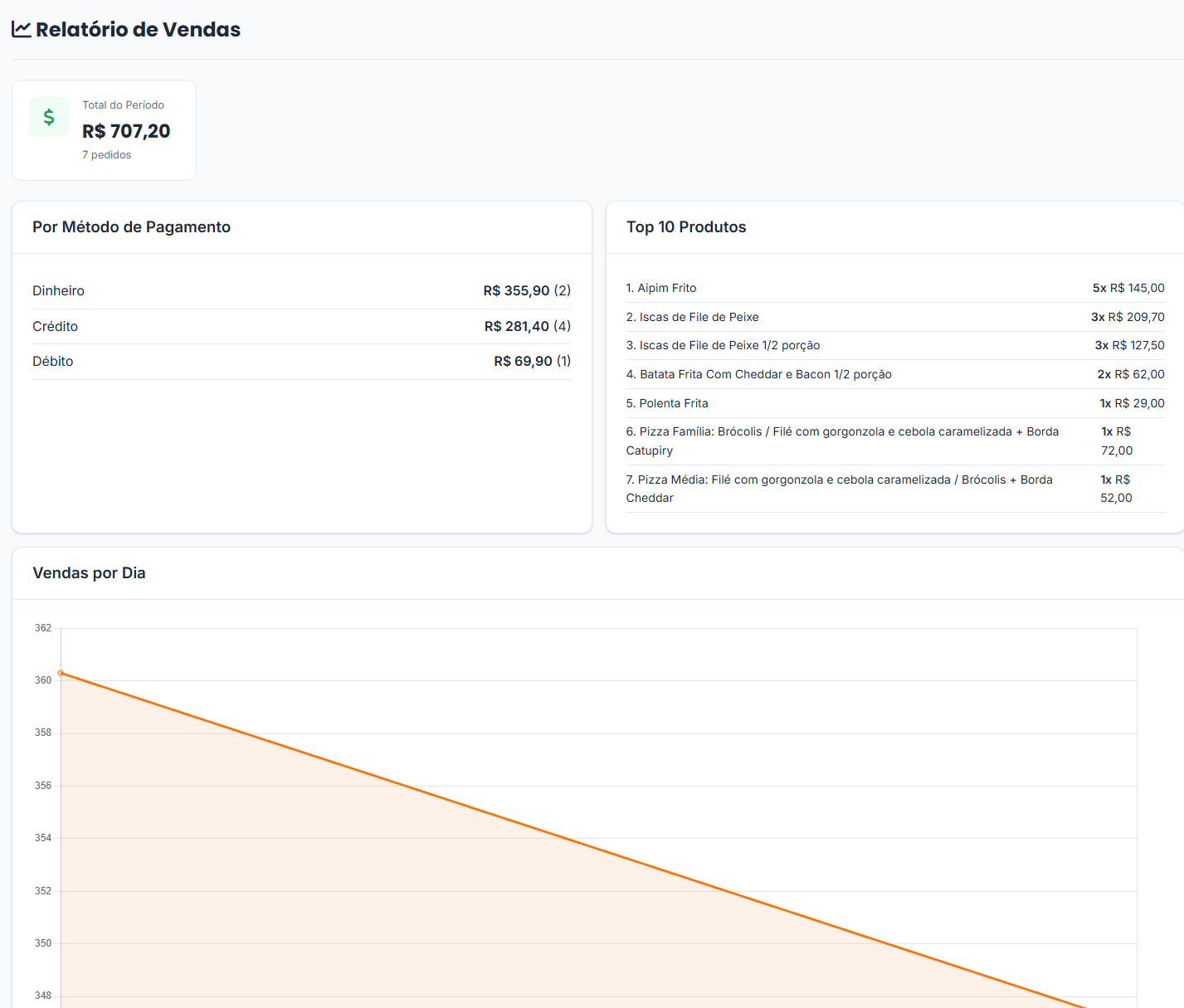This screenshot has width=1184, height=1008.
Task: Select the "Débito" payment method label
Action: tap(52, 362)
